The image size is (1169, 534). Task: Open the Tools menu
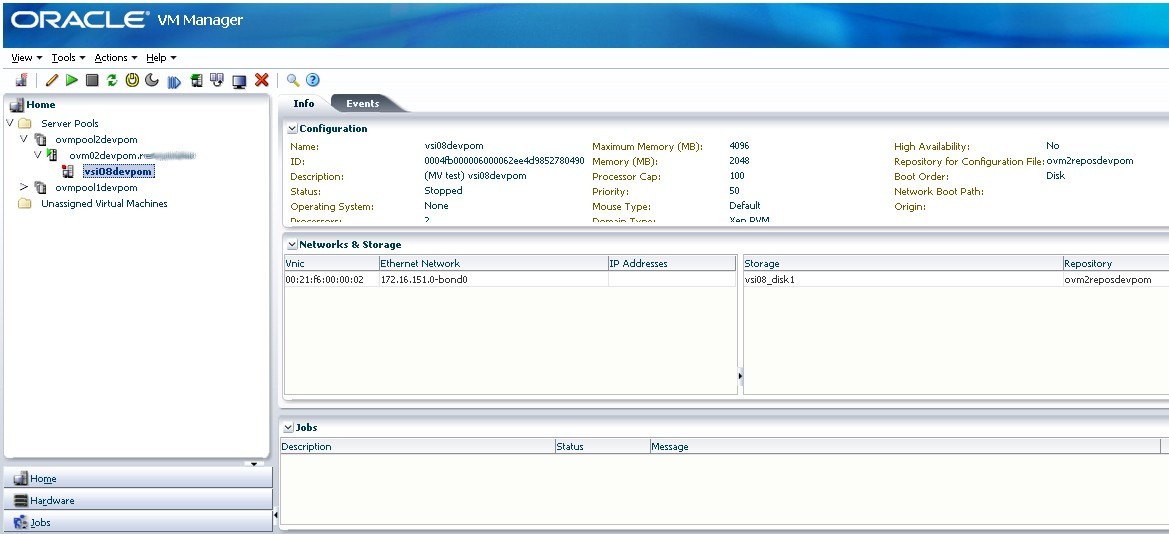pos(69,57)
